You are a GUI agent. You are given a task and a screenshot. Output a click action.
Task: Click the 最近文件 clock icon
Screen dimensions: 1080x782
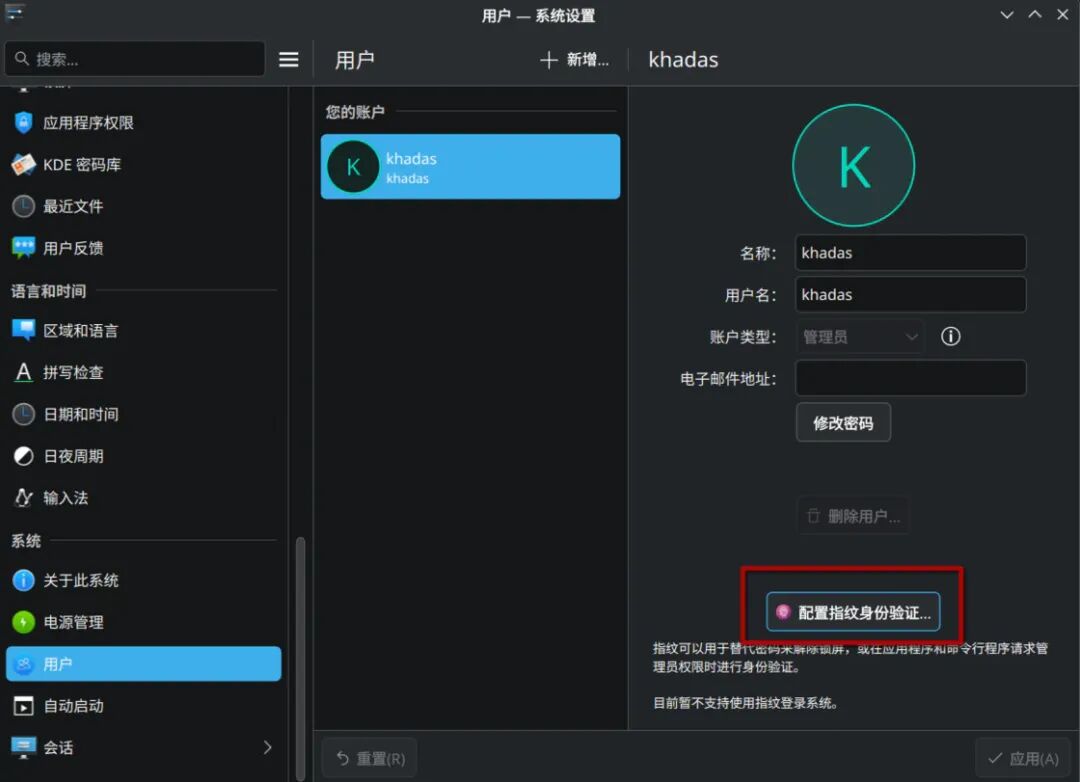(23, 206)
